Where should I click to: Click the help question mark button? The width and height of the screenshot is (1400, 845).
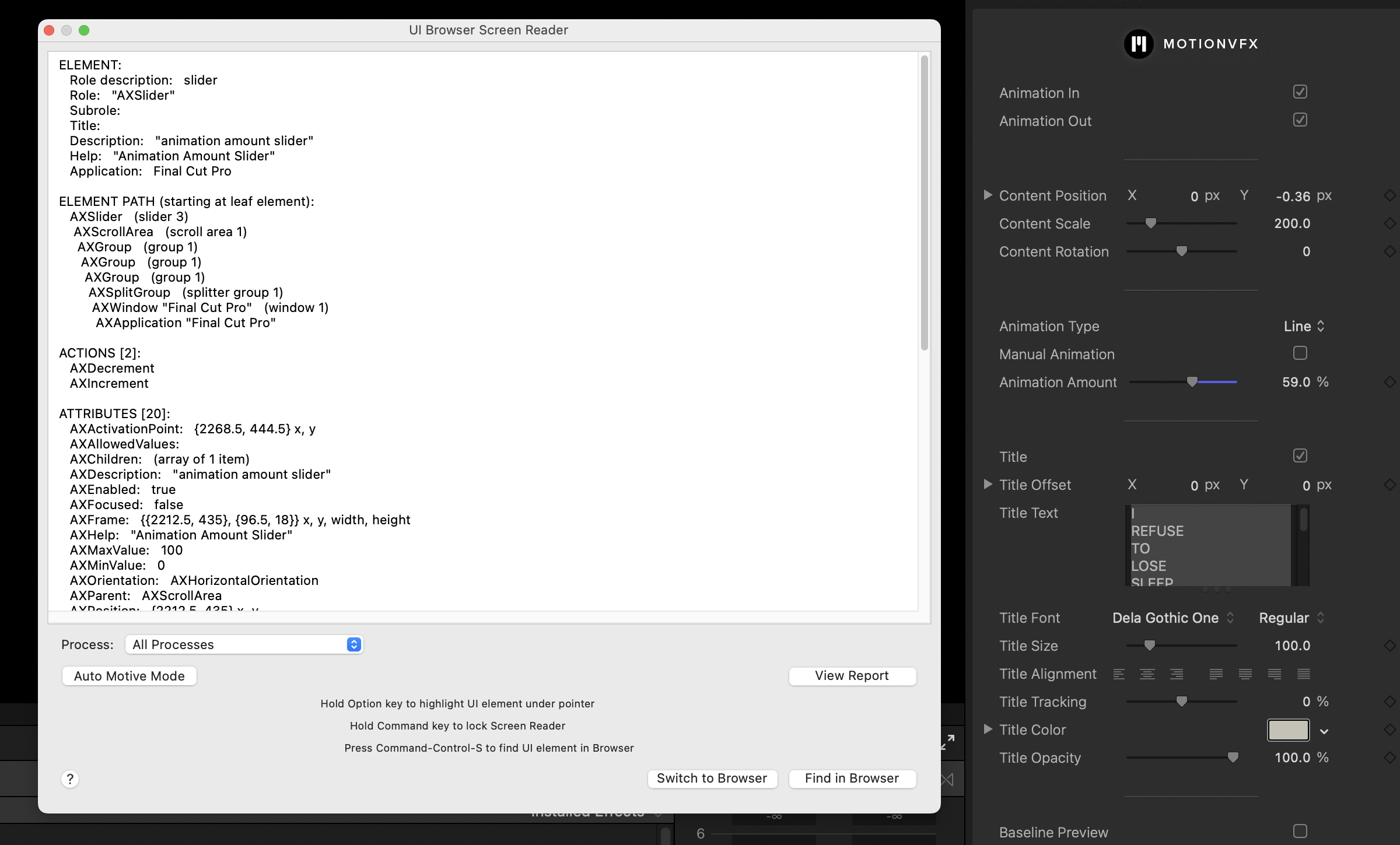[x=70, y=779]
